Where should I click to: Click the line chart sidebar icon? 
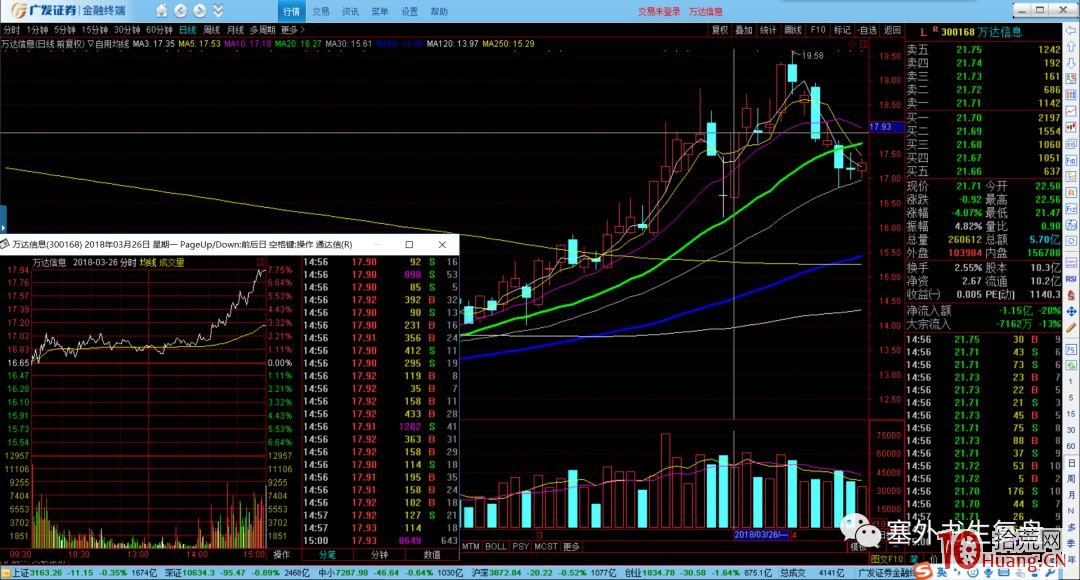[x=1072, y=111]
